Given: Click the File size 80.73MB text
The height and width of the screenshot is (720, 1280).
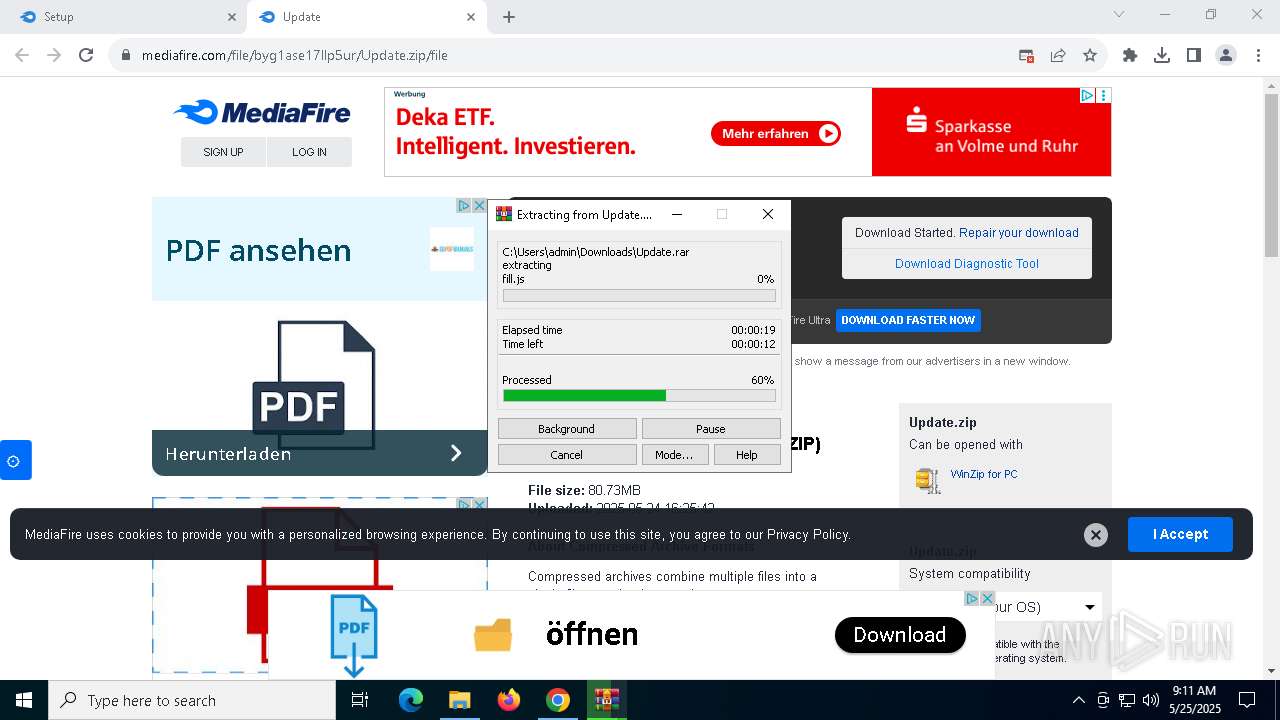Looking at the screenshot, I should 584,490.
